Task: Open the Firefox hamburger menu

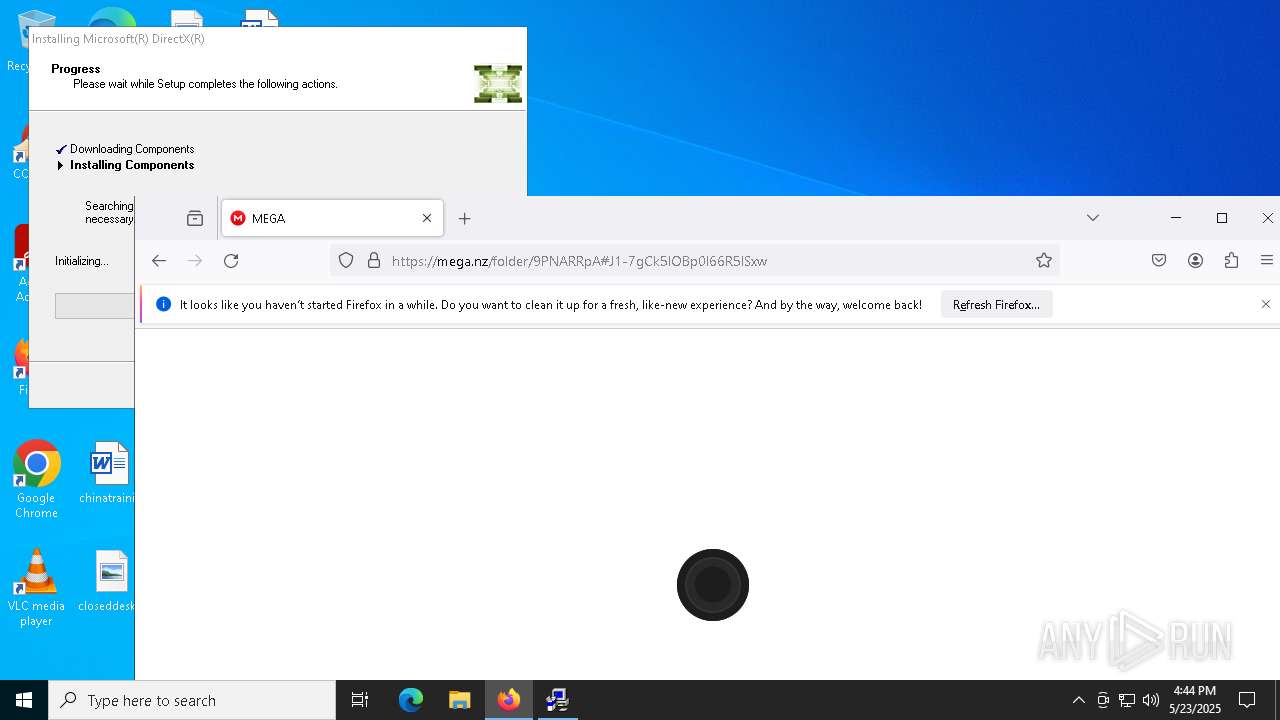Action: tap(1267, 261)
